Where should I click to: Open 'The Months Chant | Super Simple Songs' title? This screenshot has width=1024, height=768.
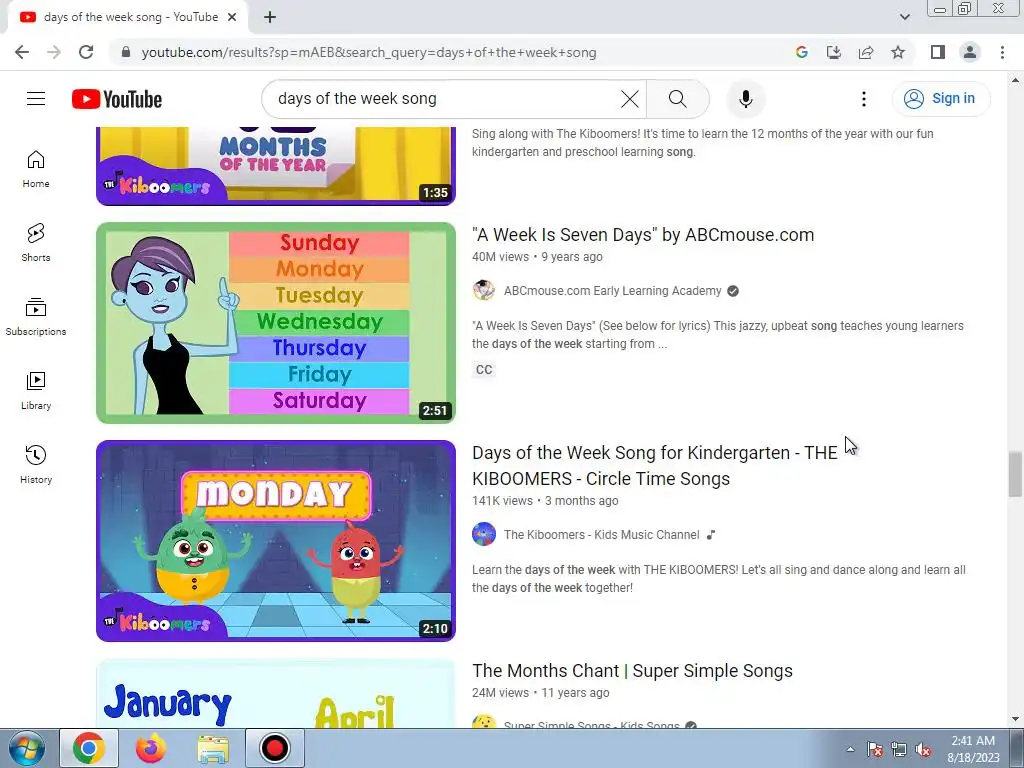tap(632, 671)
